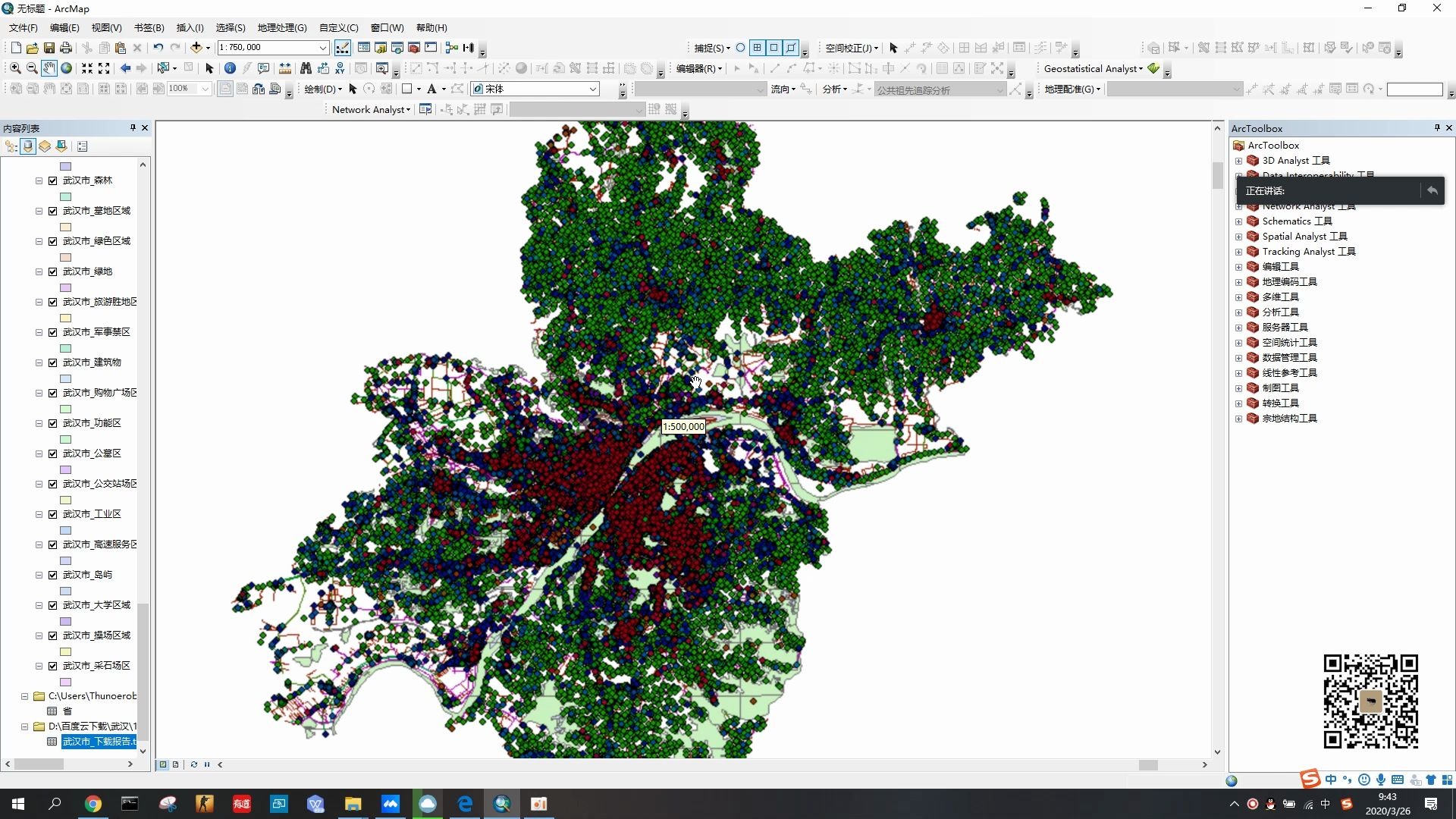The image size is (1456, 819).
Task: Switch to layout view button
Action: (x=176, y=764)
